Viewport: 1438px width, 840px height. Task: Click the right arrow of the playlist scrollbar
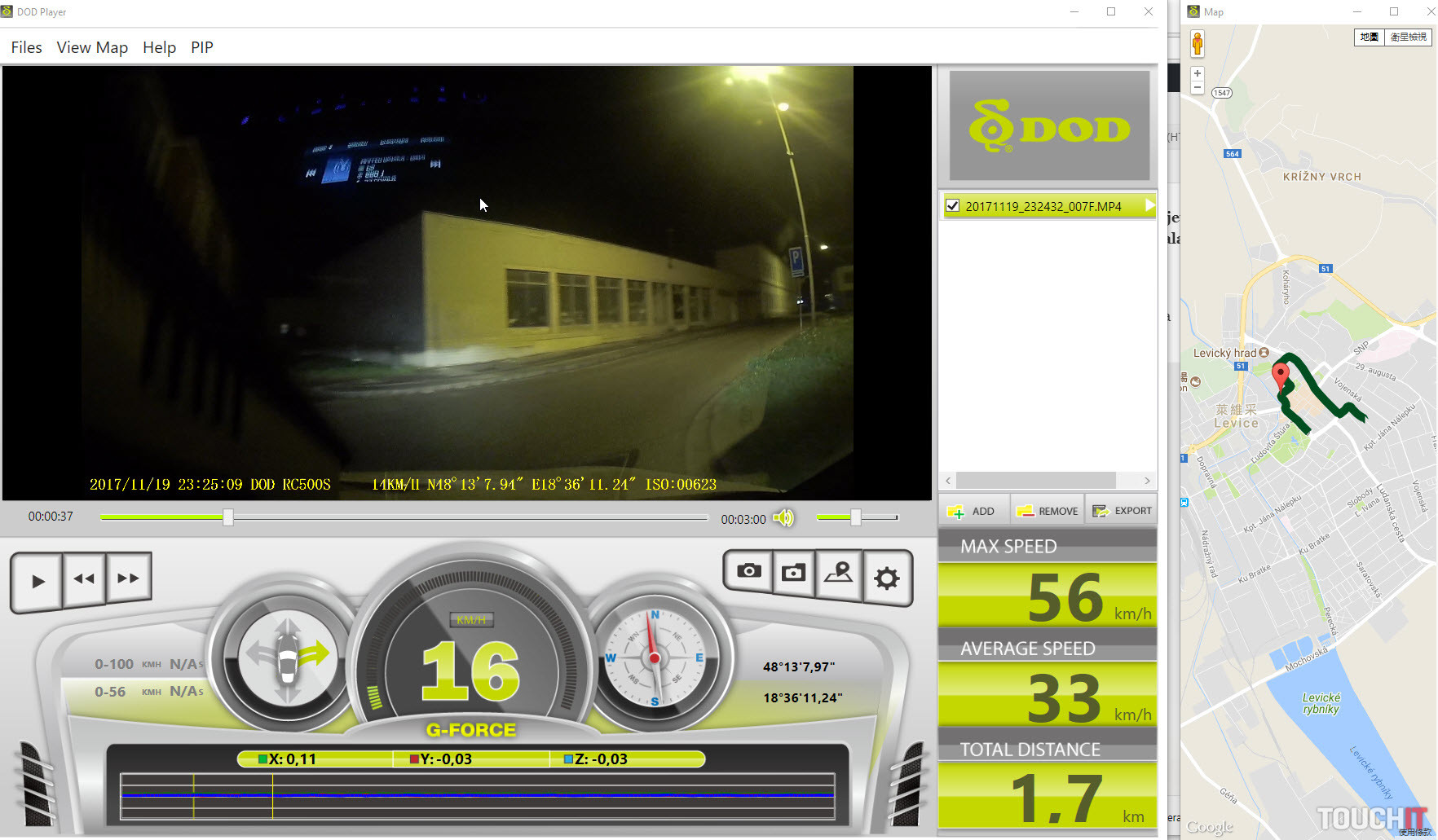click(x=1147, y=481)
